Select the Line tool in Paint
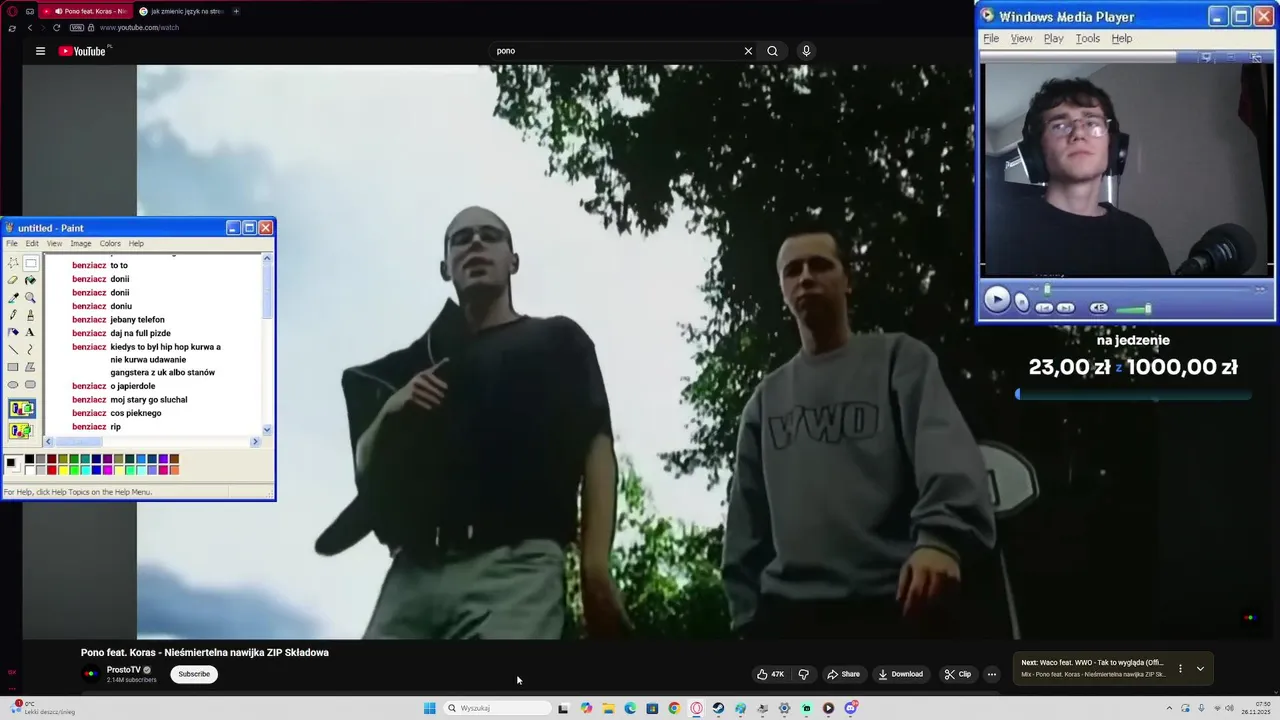1280x720 pixels. coord(13,349)
